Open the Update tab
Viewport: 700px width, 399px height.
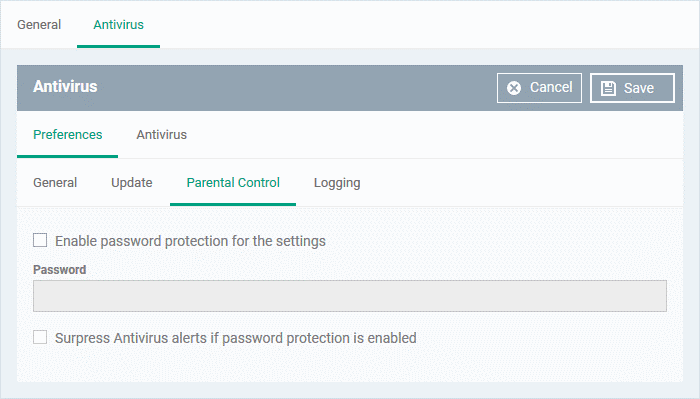click(x=132, y=183)
